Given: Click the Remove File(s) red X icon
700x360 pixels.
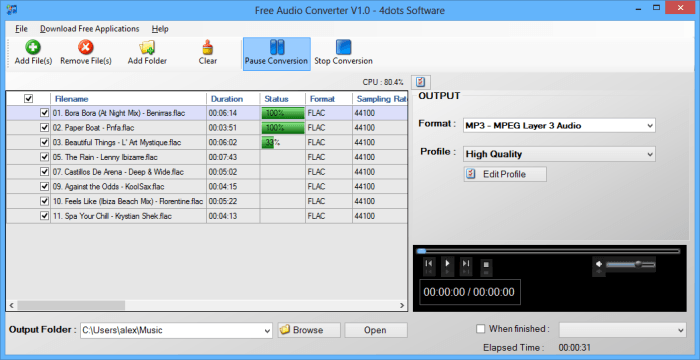Looking at the screenshot, I should (x=86, y=47).
